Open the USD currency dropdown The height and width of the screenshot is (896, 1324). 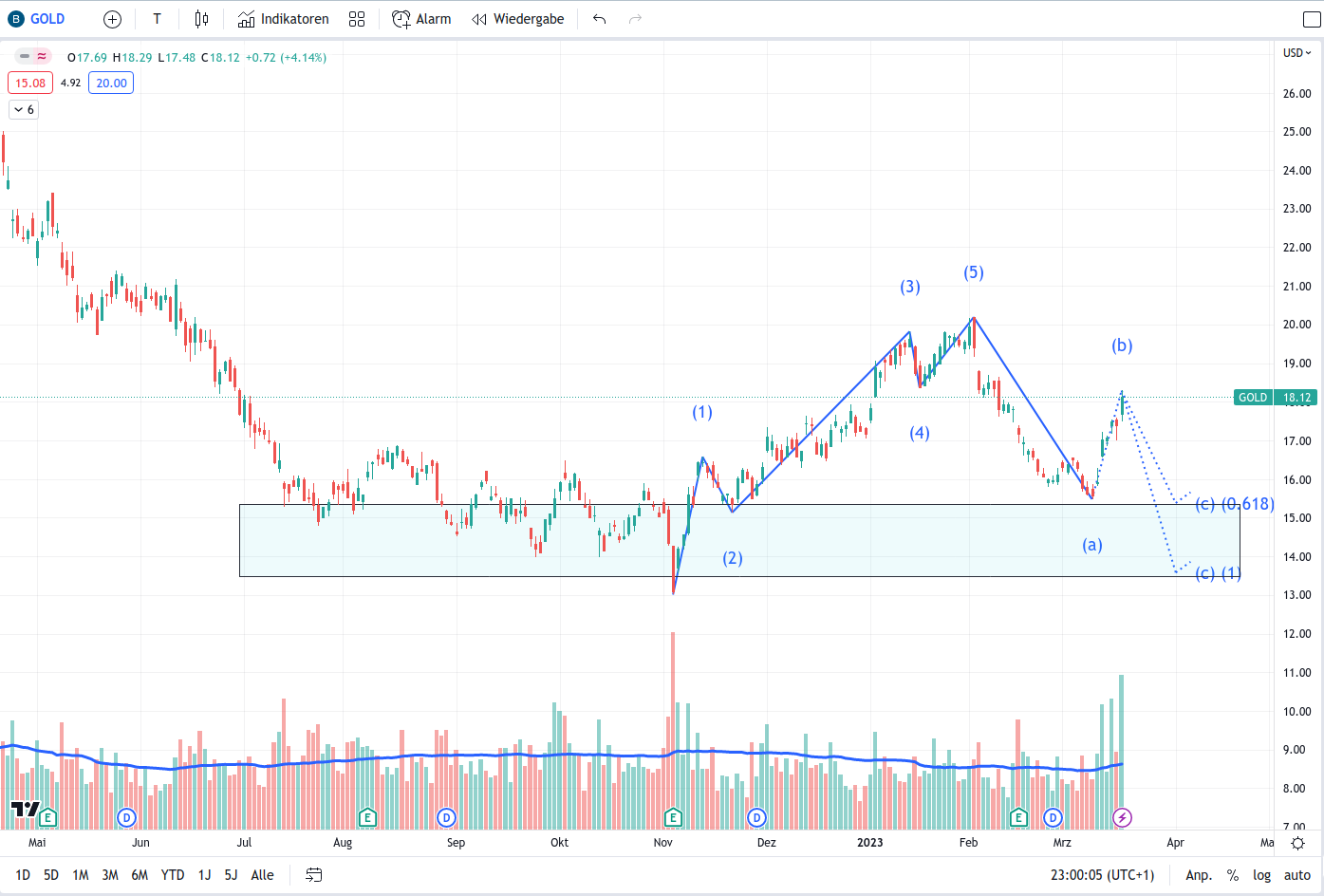[x=1295, y=52]
